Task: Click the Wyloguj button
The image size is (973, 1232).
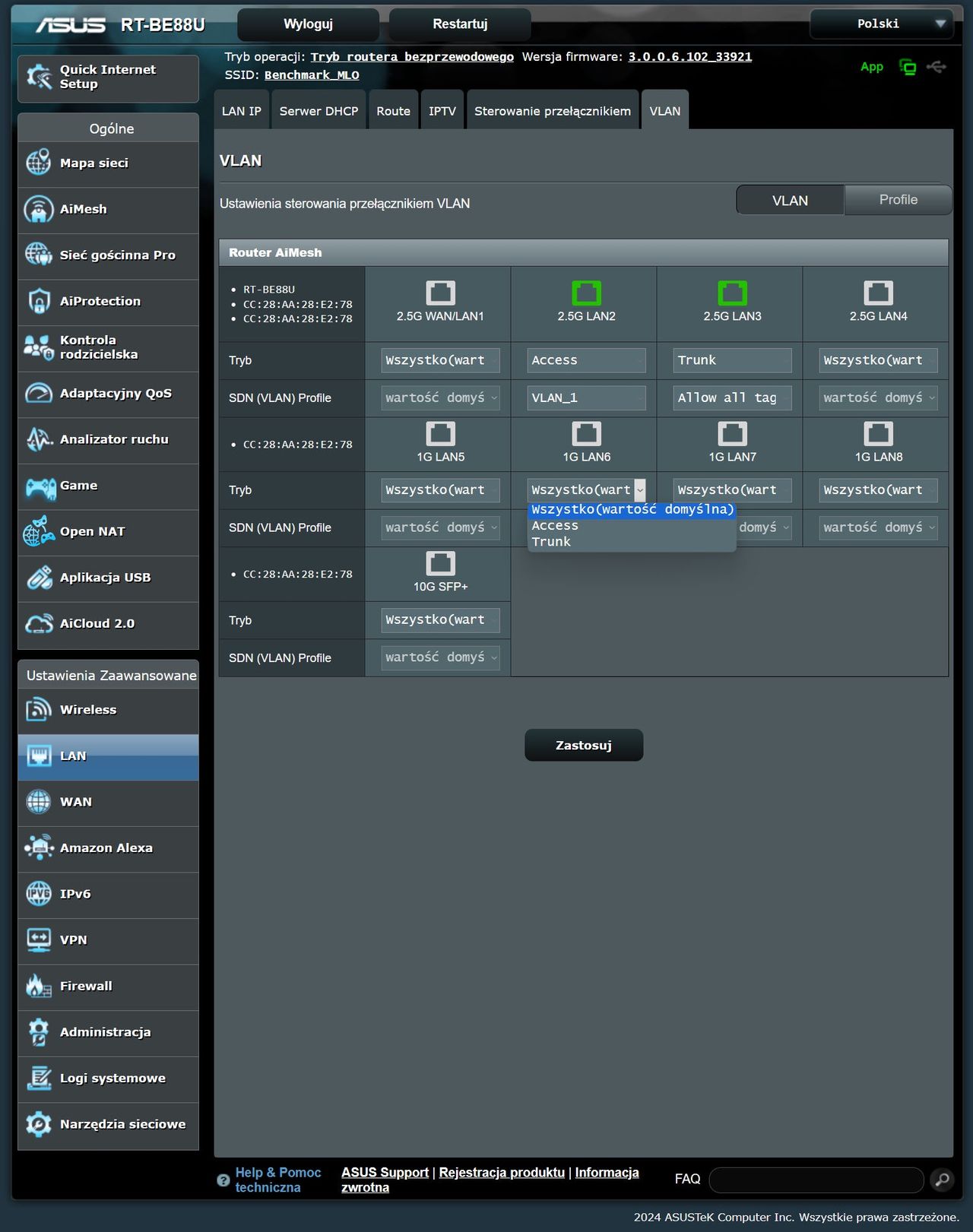Action: click(308, 24)
